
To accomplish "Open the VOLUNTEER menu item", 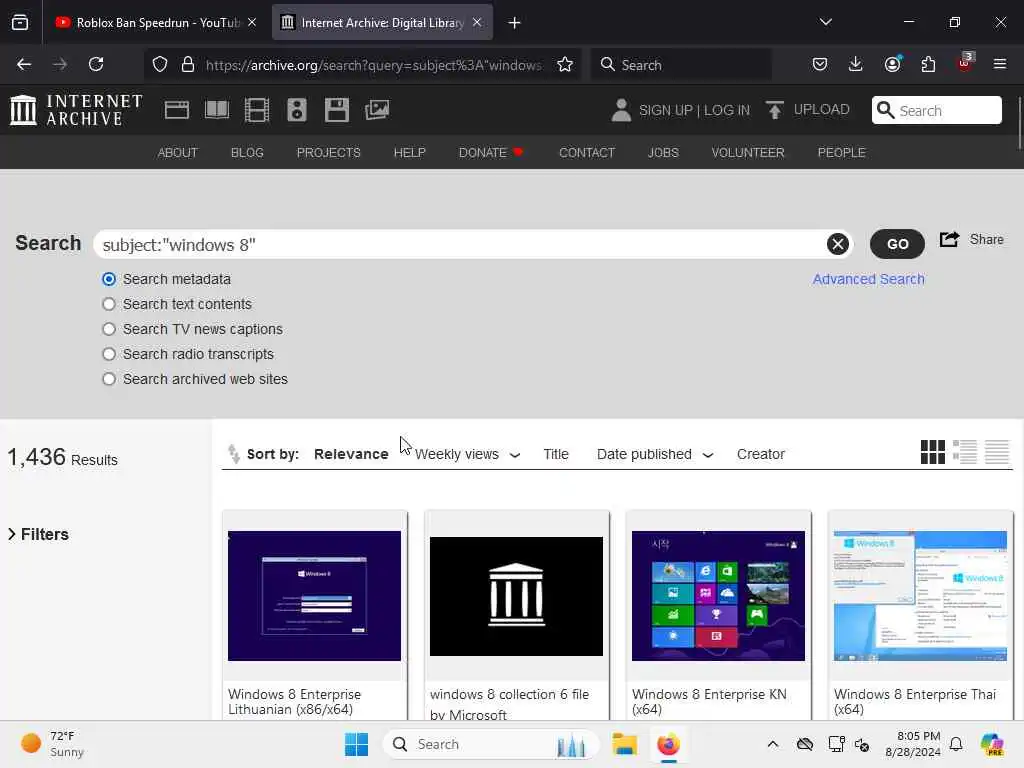I will [748, 152].
